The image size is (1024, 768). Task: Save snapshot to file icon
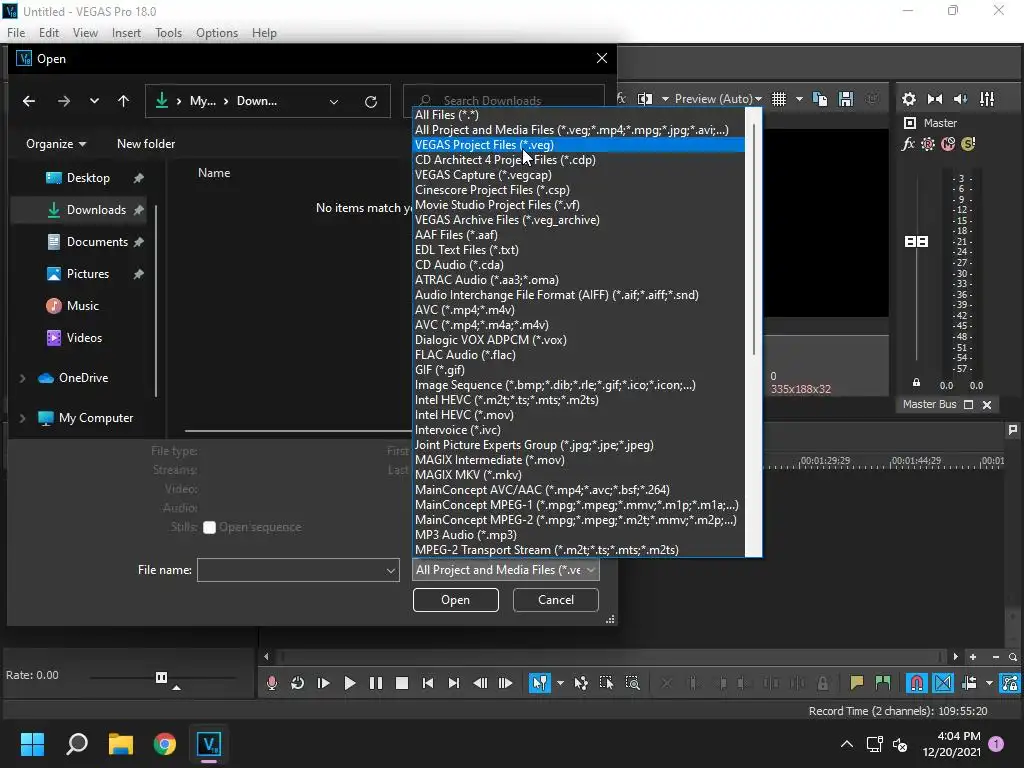(x=846, y=99)
